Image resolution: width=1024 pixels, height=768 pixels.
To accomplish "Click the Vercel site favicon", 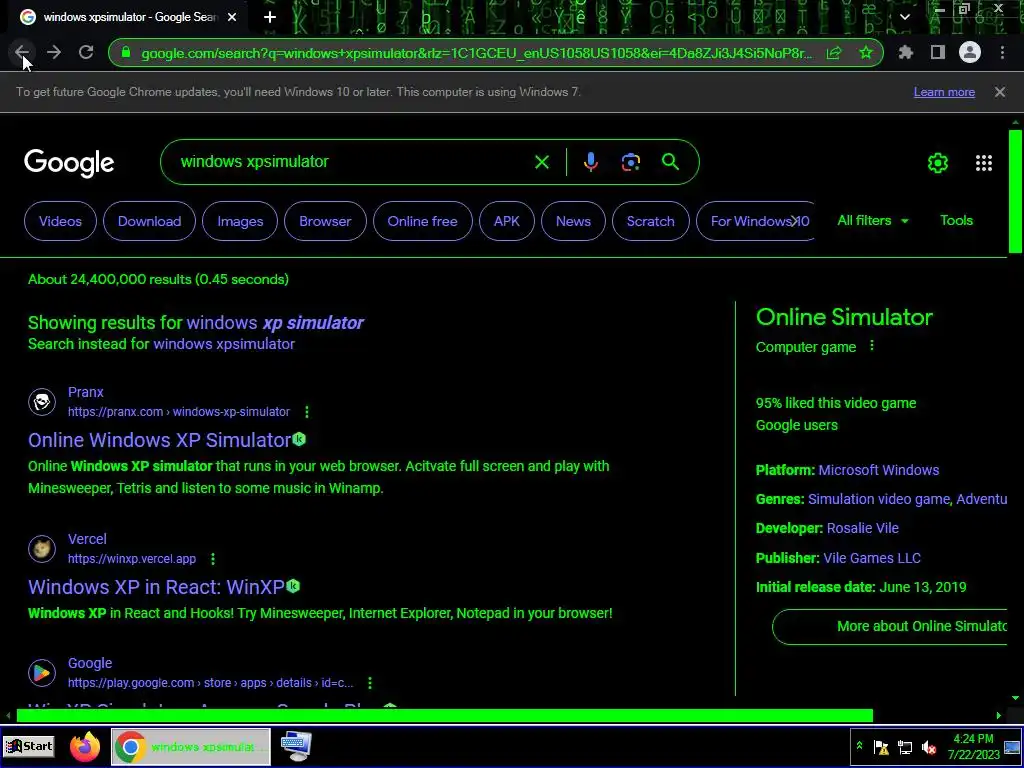I will (x=42, y=549).
